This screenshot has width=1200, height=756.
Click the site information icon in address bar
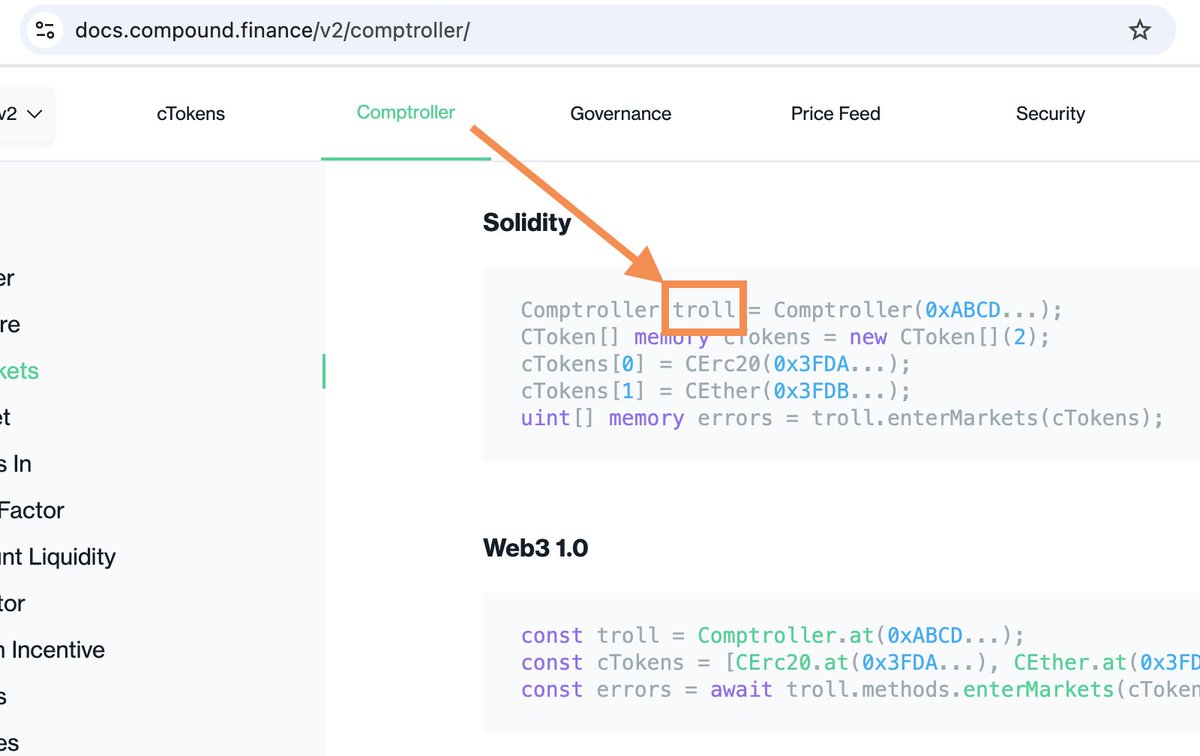coord(45,30)
